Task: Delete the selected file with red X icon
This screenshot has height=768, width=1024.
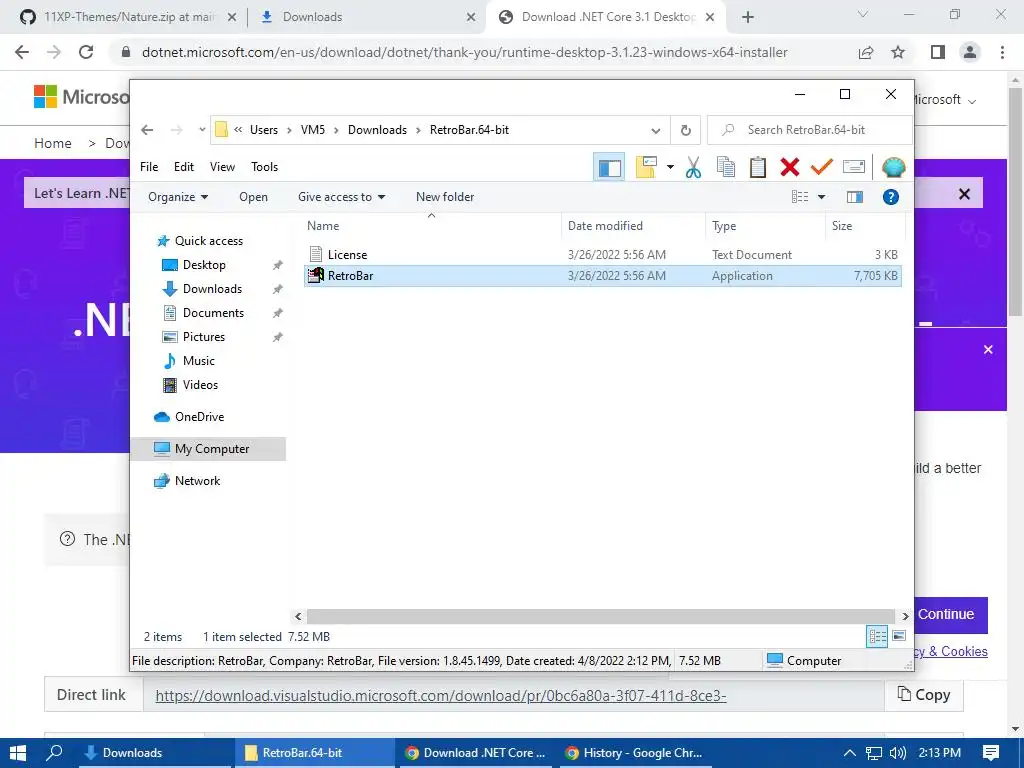Action: [x=790, y=167]
